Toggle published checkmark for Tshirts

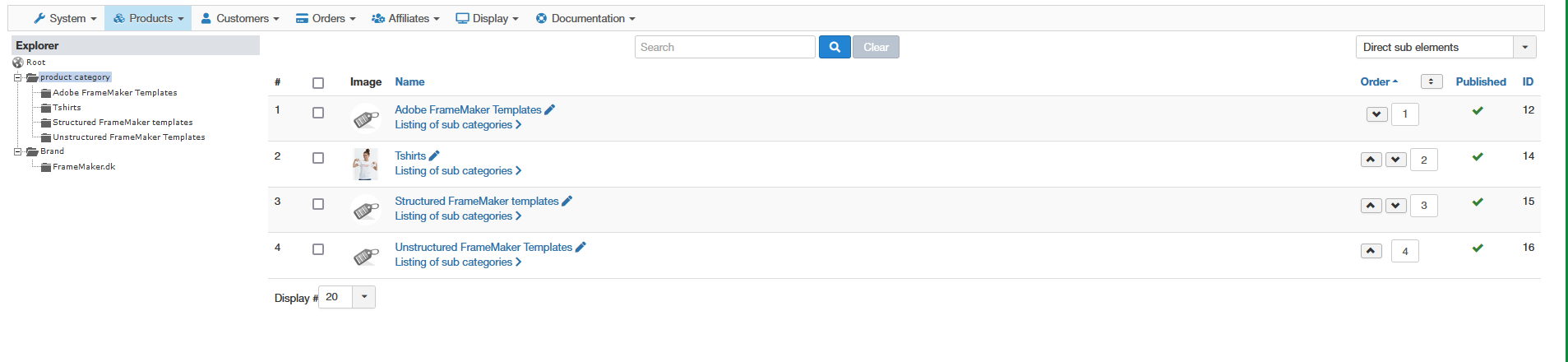1477,156
